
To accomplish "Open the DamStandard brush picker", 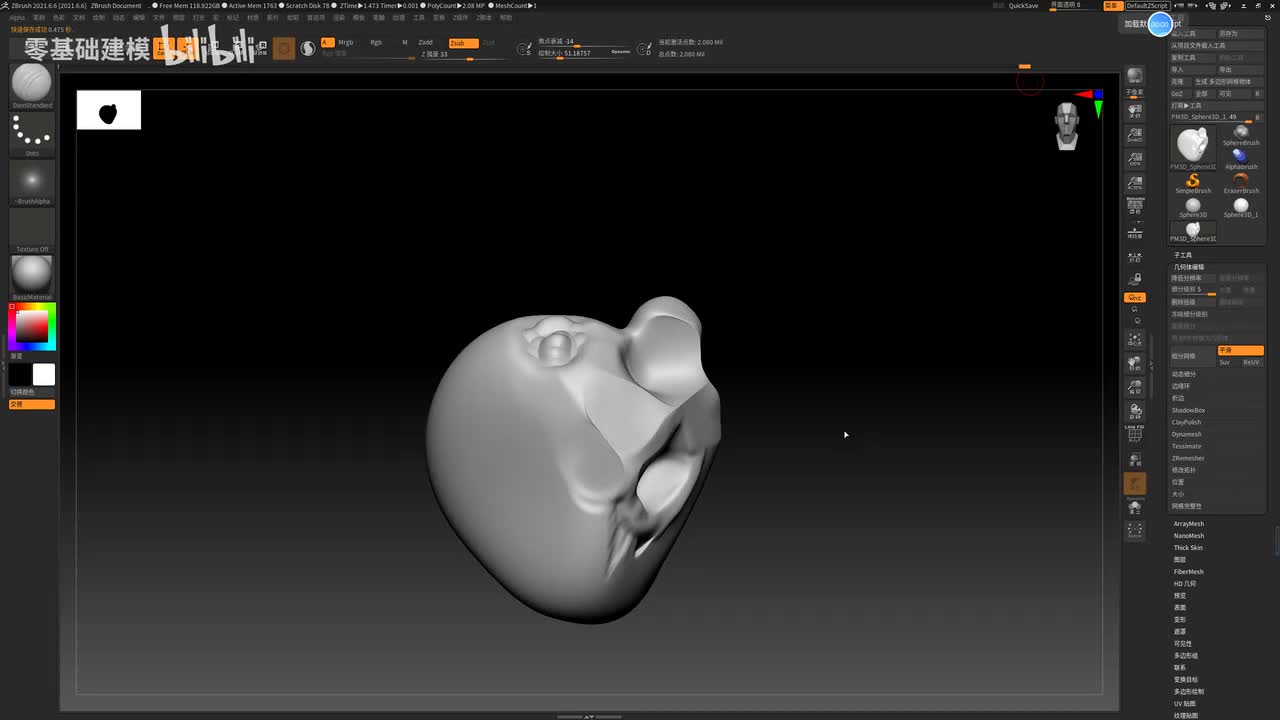I will [32, 86].
